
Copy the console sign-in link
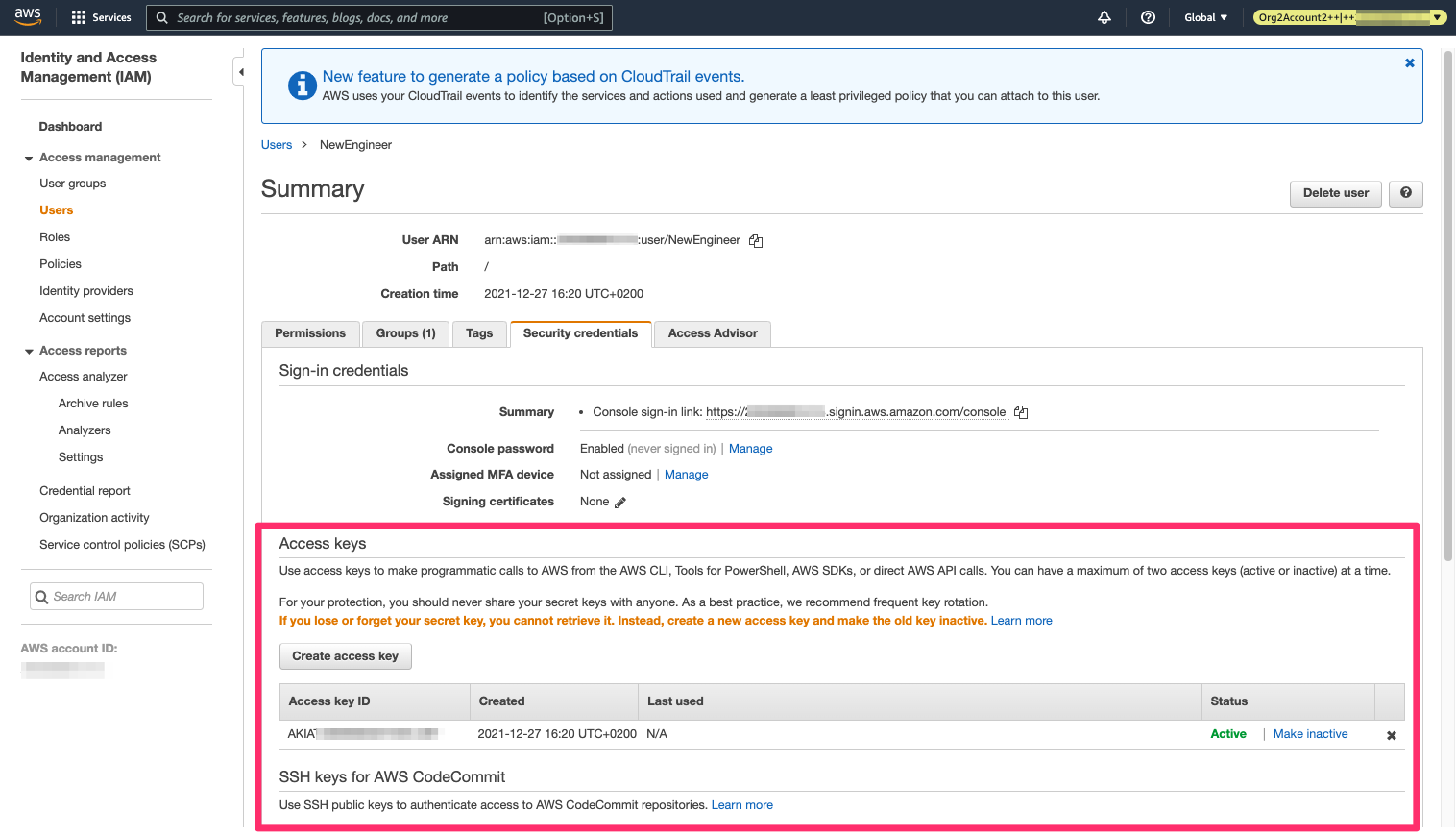[x=1021, y=412]
